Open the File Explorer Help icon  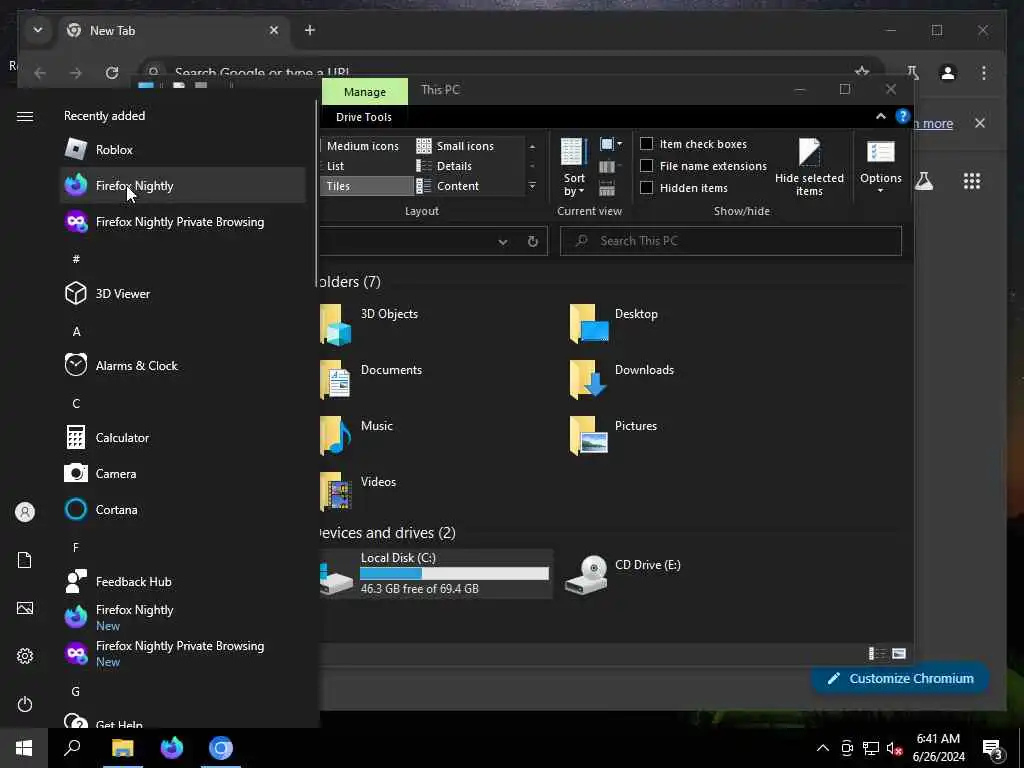point(903,116)
